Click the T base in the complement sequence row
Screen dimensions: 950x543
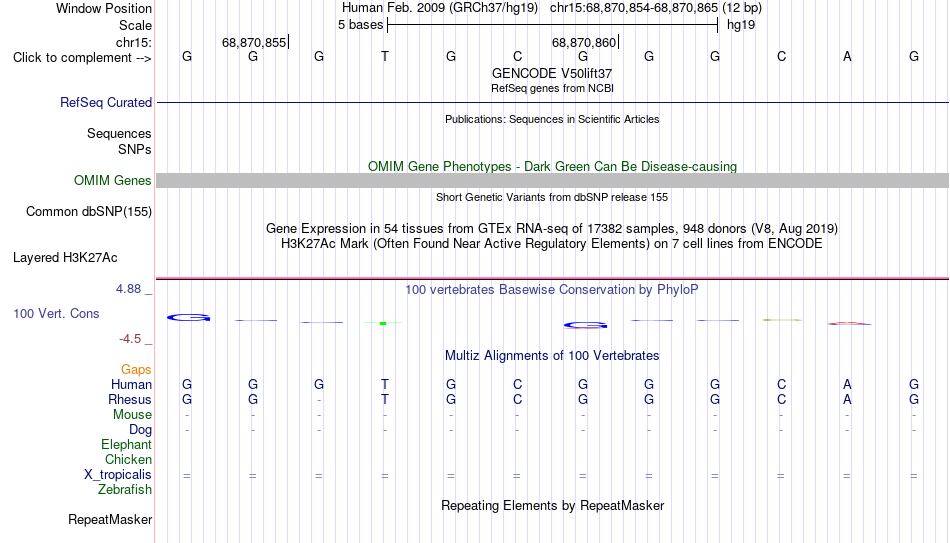[385, 57]
